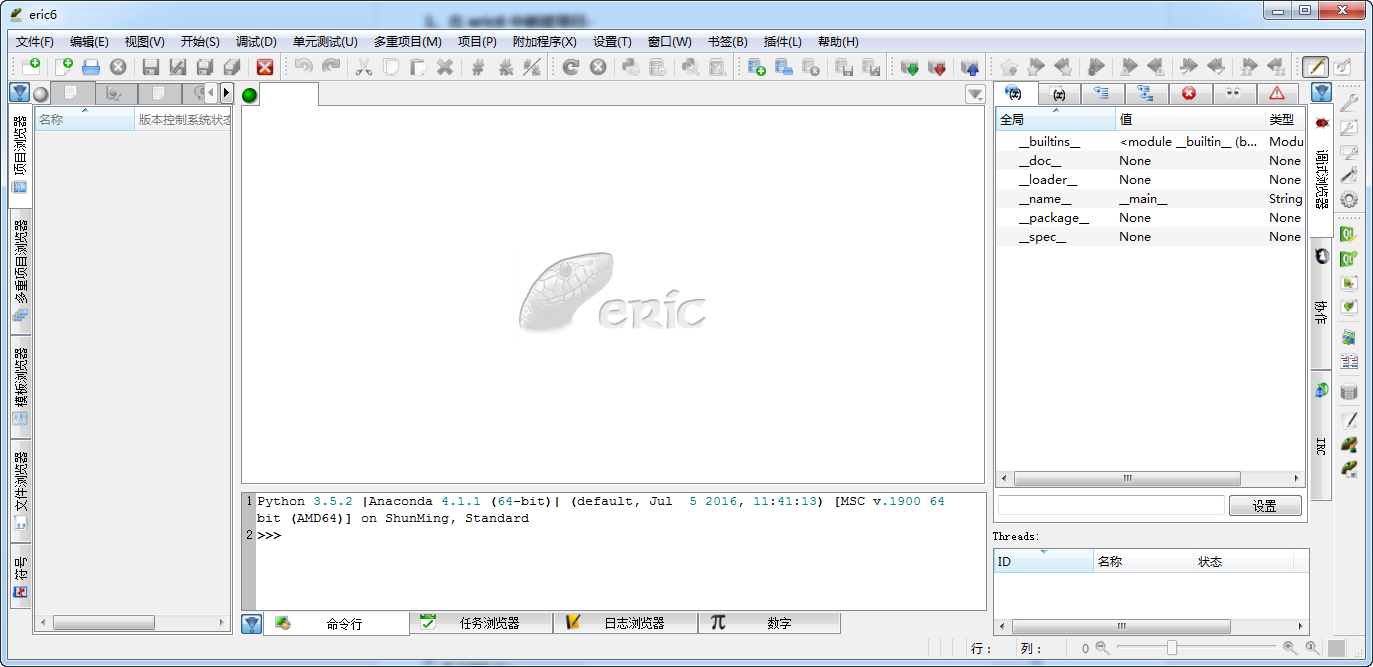Screen dimensions: 1373x667
Task: Open the 文件浏览器 side tab
Action: [x=20, y=492]
